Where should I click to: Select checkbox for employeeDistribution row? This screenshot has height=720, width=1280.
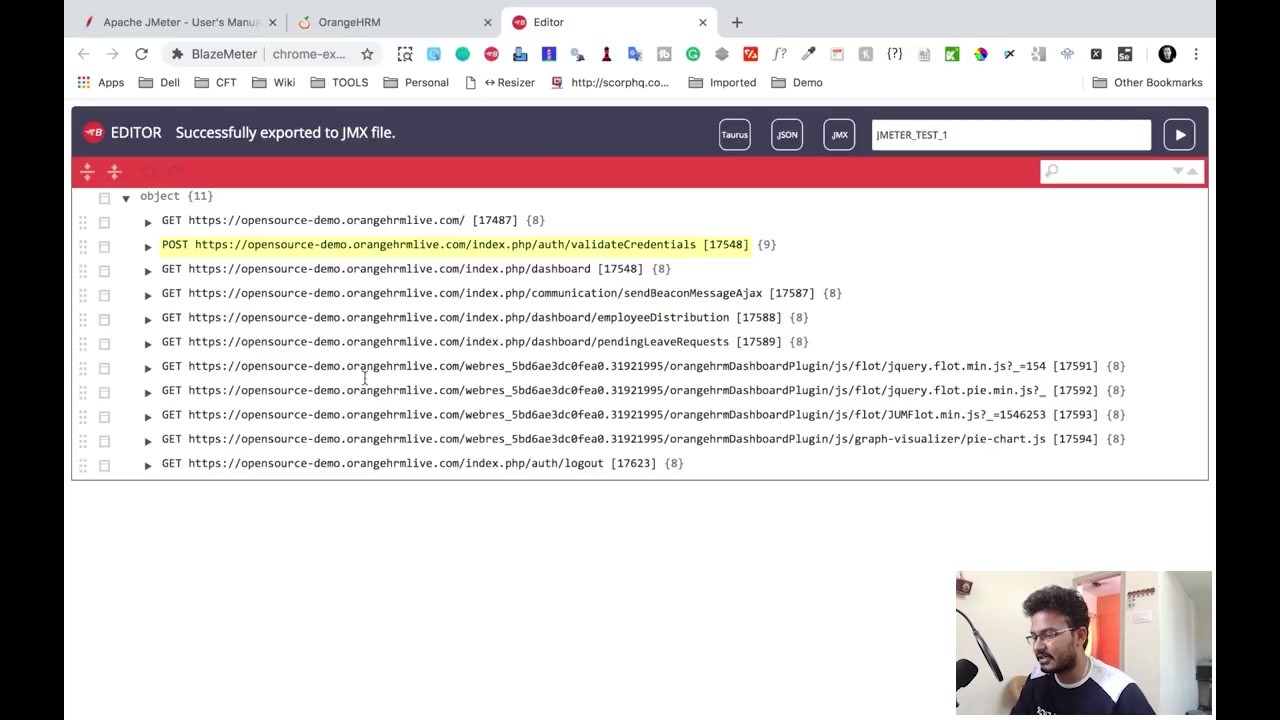(x=104, y=319)
